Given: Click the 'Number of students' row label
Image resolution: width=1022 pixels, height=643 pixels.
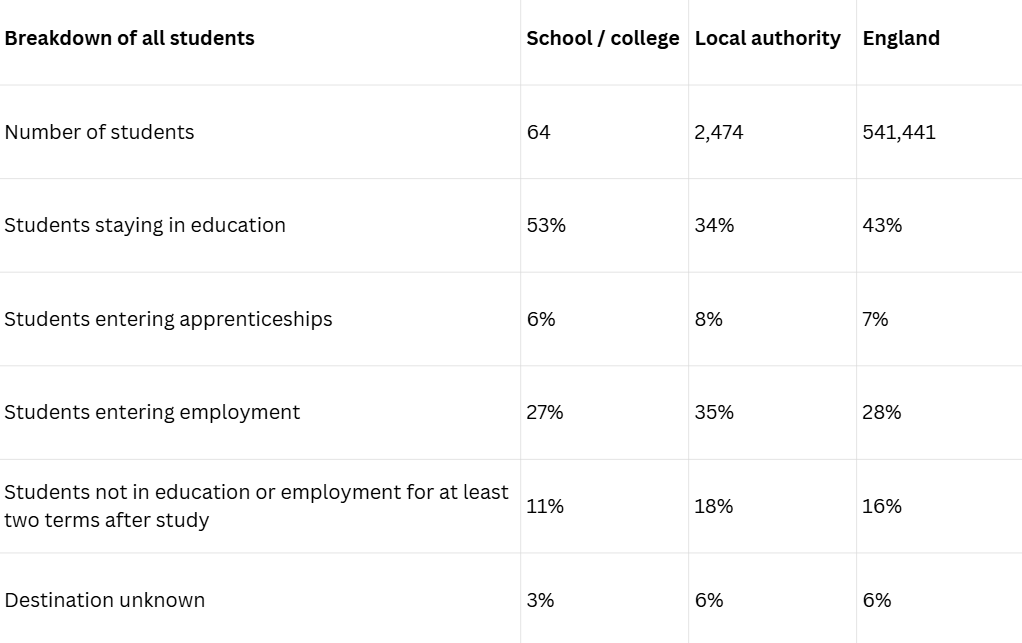Looking at the screenshot, I should (99, 132).
